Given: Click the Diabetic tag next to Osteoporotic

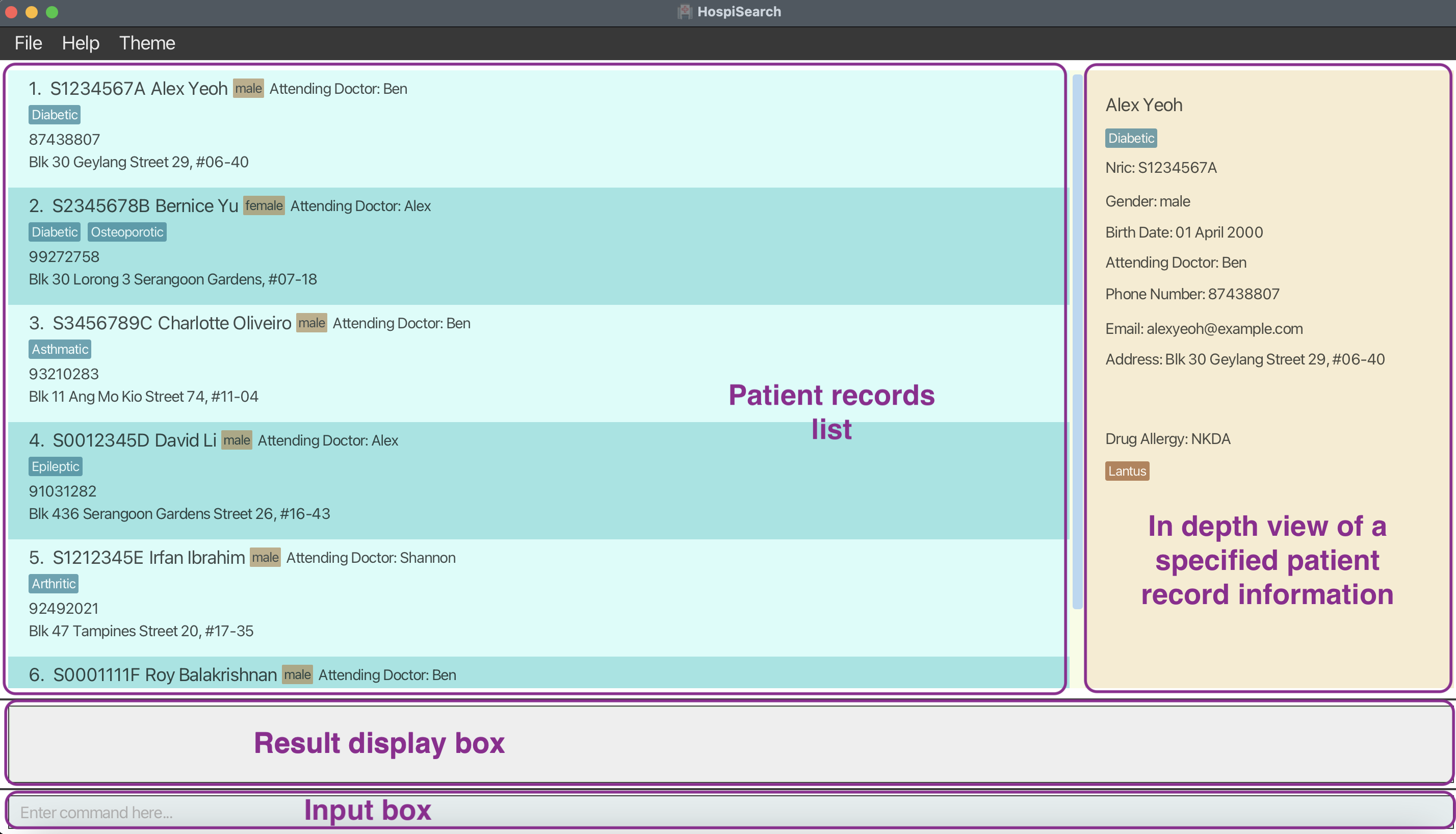Looking at the screenshot, I should pos(55,232).
